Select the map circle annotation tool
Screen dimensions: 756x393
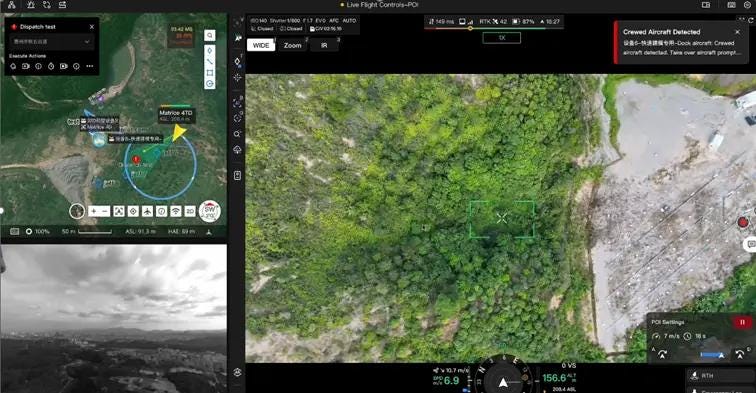210,84
